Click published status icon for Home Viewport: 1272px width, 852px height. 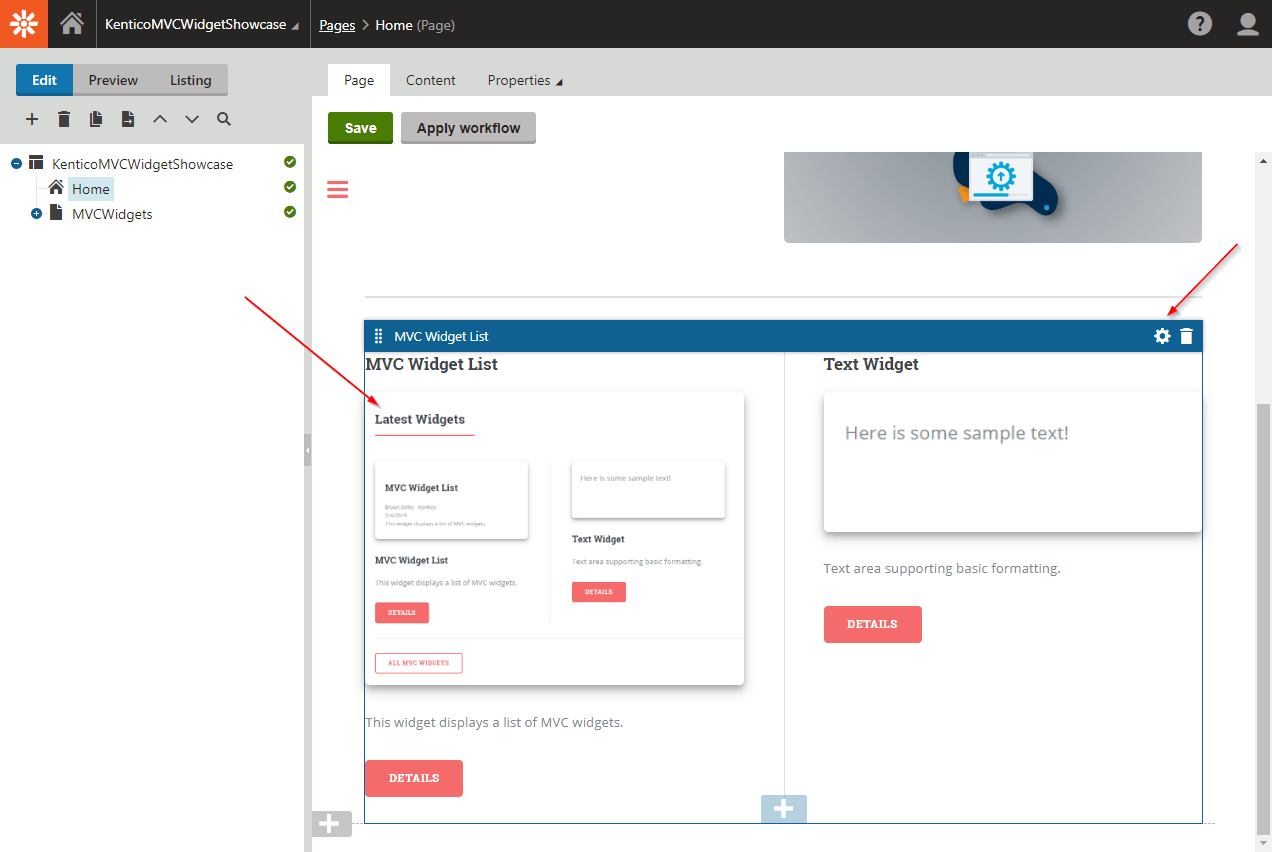click(290, 187)
